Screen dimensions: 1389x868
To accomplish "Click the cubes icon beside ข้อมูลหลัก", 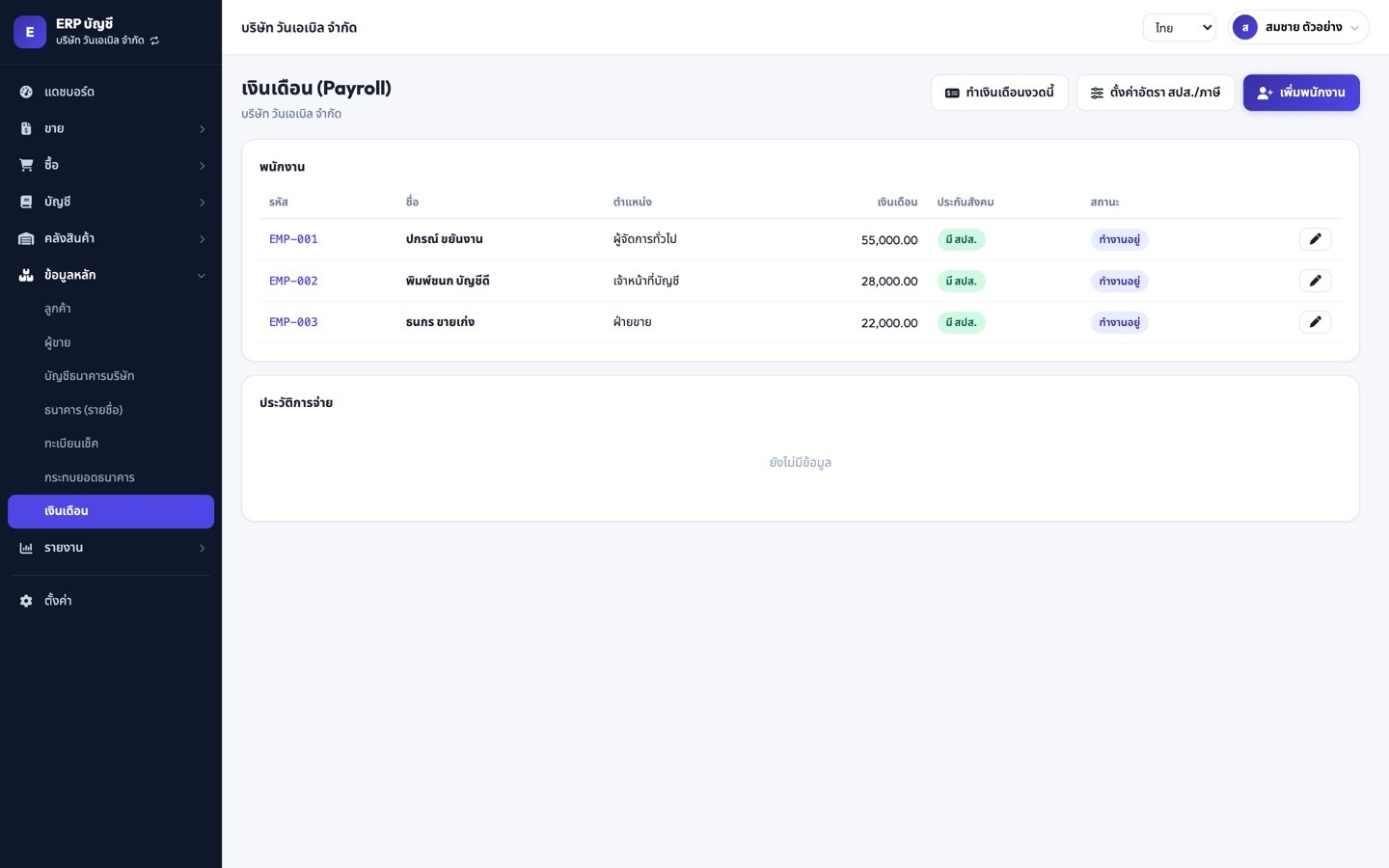I will point(26,275).
